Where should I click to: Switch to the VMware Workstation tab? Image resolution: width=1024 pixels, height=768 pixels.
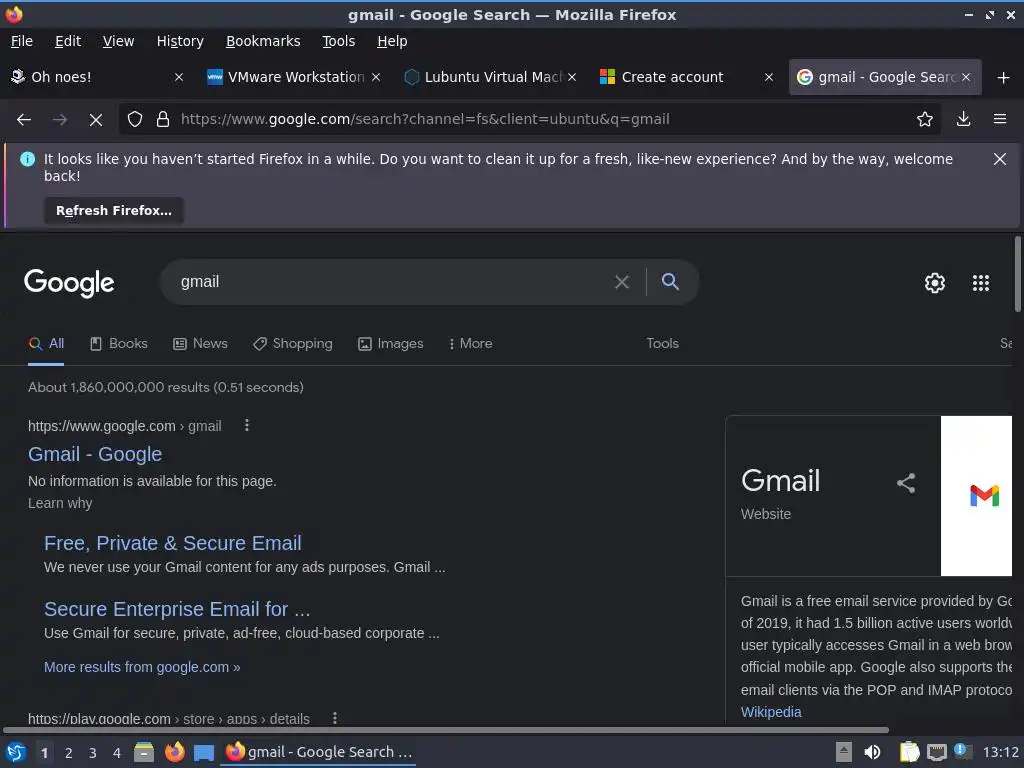294,77
